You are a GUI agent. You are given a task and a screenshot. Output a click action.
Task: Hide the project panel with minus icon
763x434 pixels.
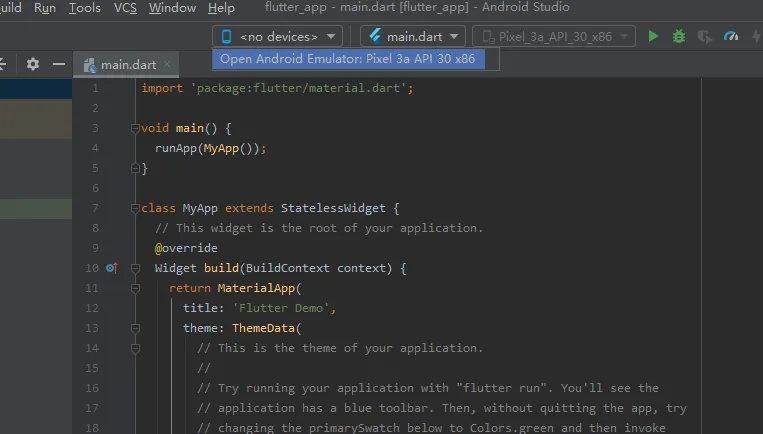coord(59,64)
